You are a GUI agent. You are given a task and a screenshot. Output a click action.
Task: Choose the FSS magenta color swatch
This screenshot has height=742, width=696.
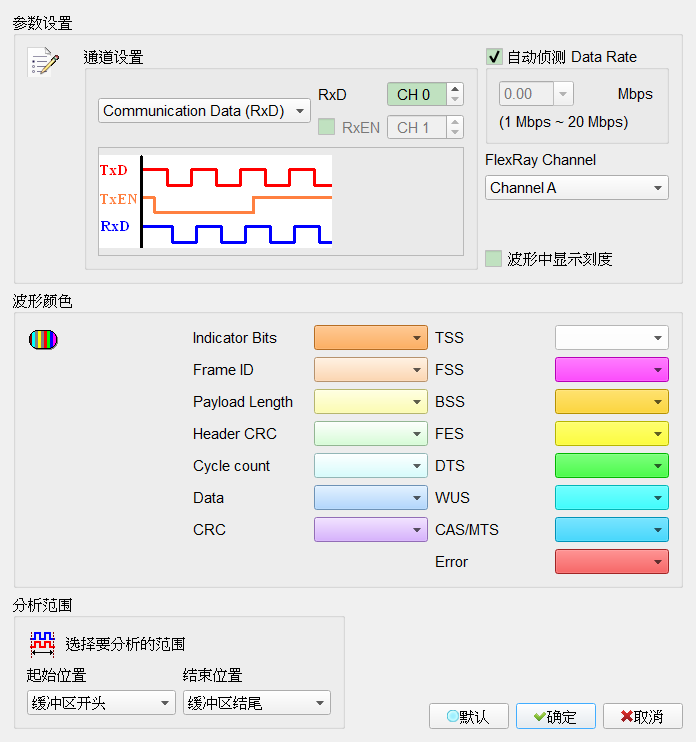coord(612,370)
